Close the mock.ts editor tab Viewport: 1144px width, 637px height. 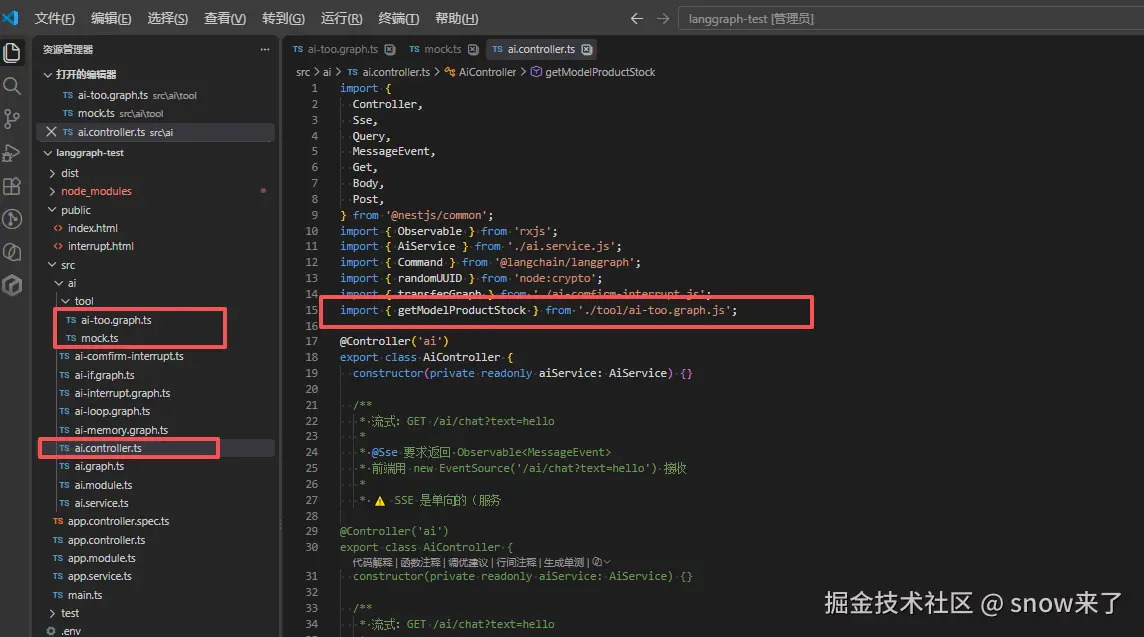click(x=473, y=50)
